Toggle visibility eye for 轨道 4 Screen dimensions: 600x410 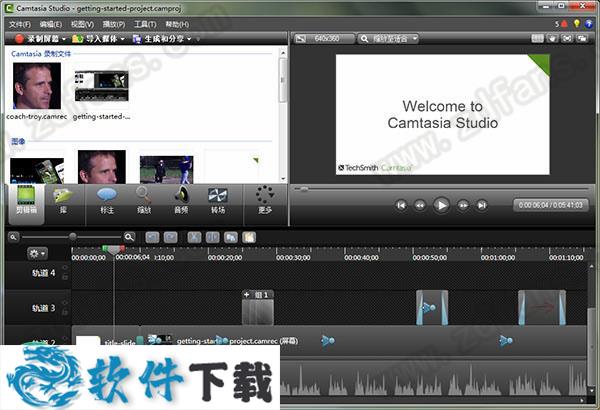pyautogui.click(x=65, y=268)
